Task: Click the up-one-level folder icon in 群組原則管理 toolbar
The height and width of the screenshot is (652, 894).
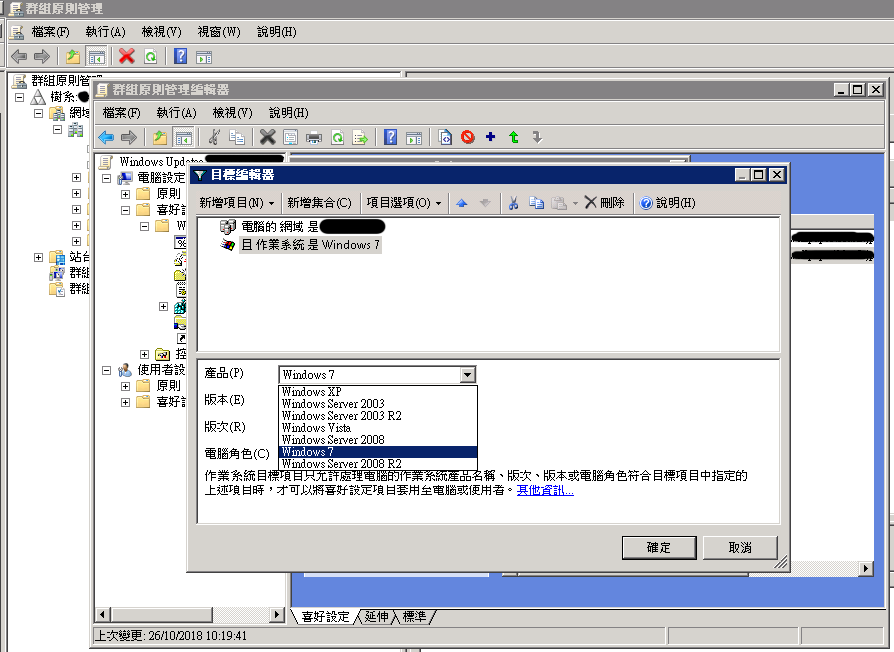Action: coord(73,56)
